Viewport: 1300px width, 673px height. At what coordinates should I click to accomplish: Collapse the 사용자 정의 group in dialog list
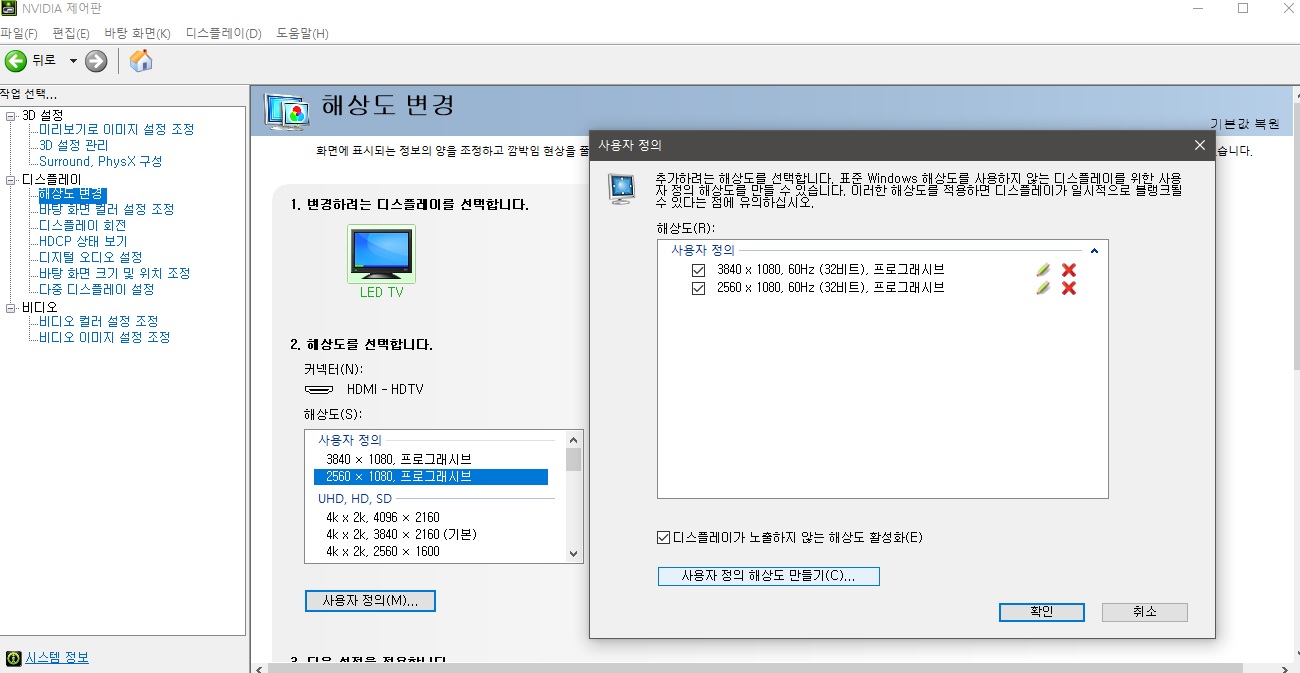(1094, 250)
